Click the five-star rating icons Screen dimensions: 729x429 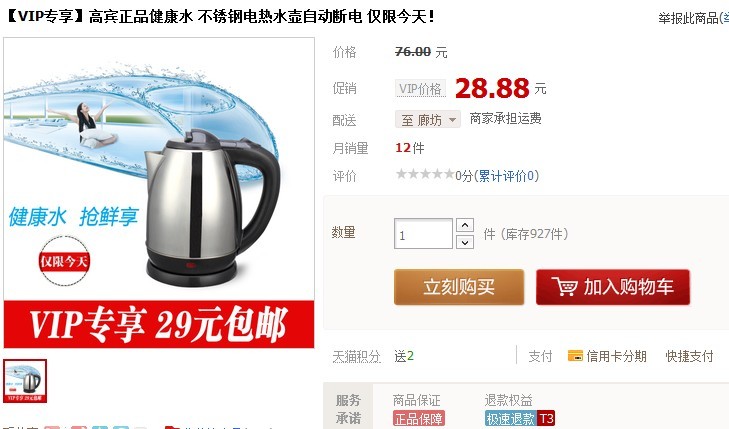tap(424, 174)
